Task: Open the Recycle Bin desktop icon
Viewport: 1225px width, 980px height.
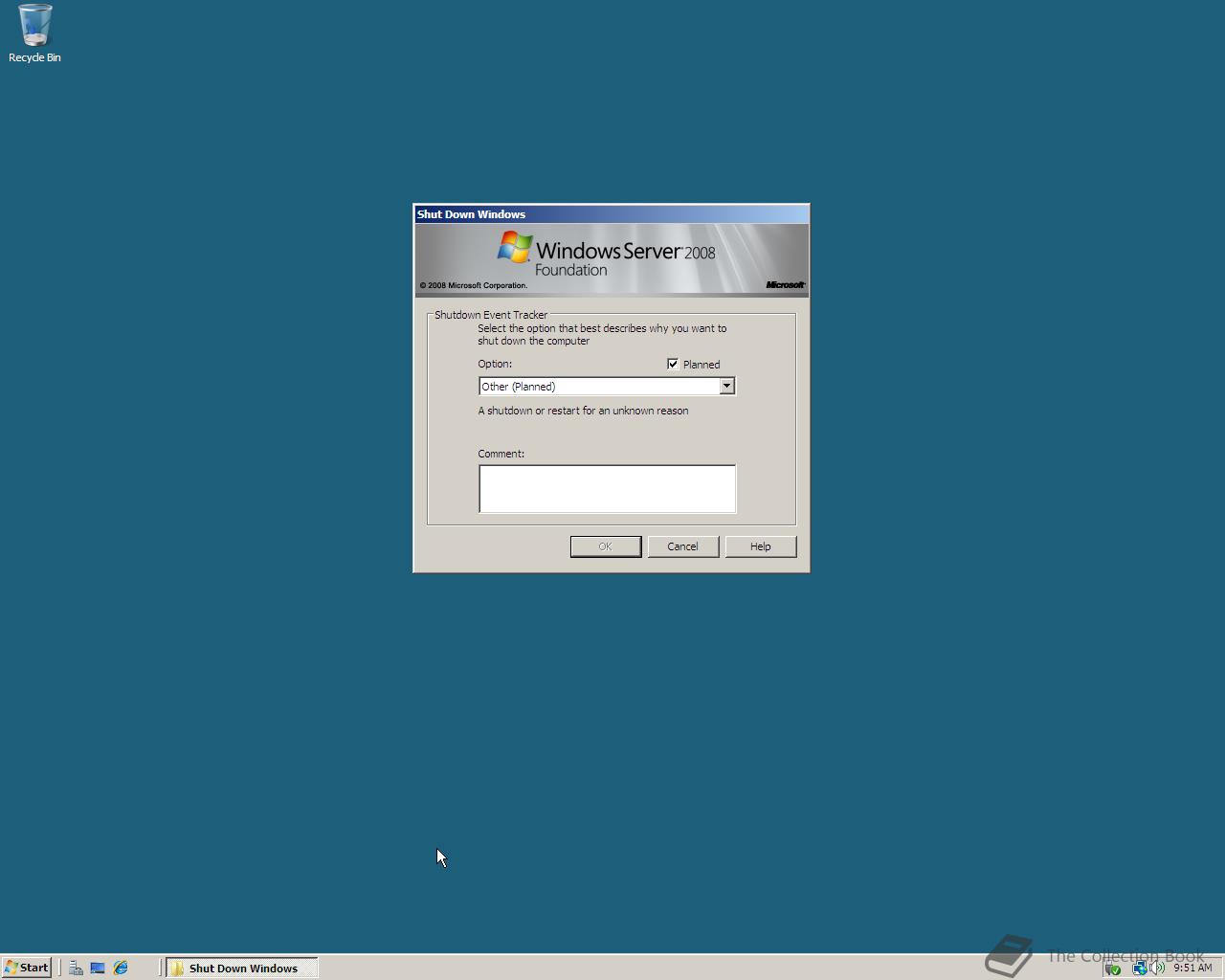Action: click(34, 33)
